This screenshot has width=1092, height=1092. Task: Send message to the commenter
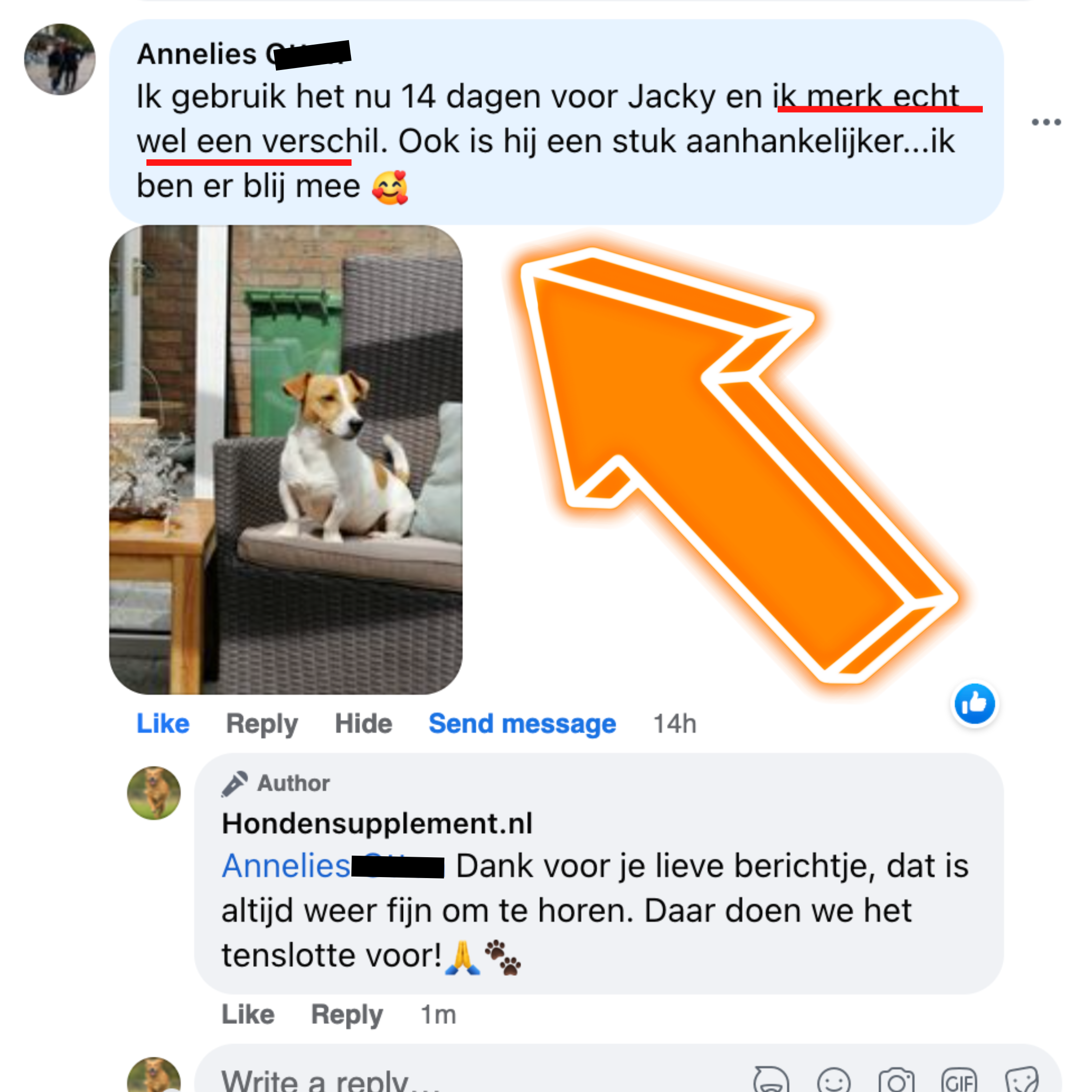tap(522, 724)
